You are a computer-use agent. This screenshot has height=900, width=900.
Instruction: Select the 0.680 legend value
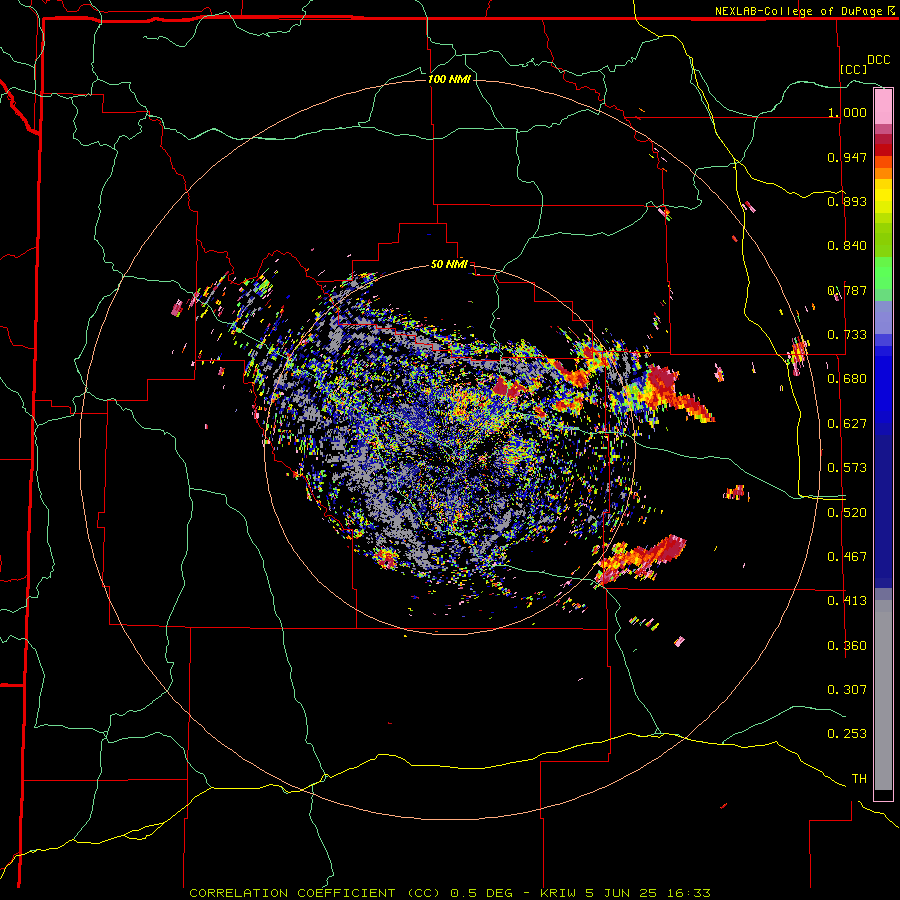847,379
